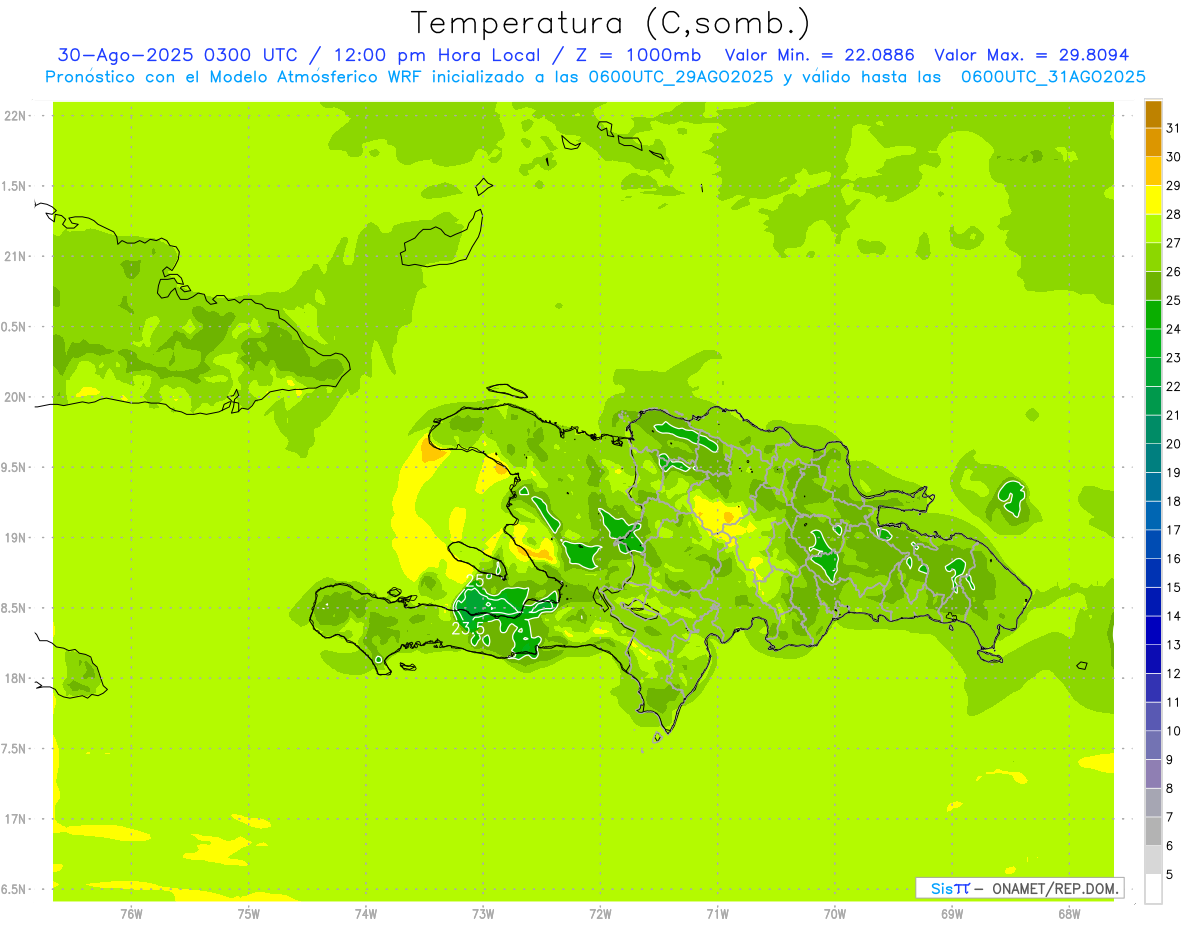Pick the orange swatch between legend 31 and 30

tap(1153, 143)
